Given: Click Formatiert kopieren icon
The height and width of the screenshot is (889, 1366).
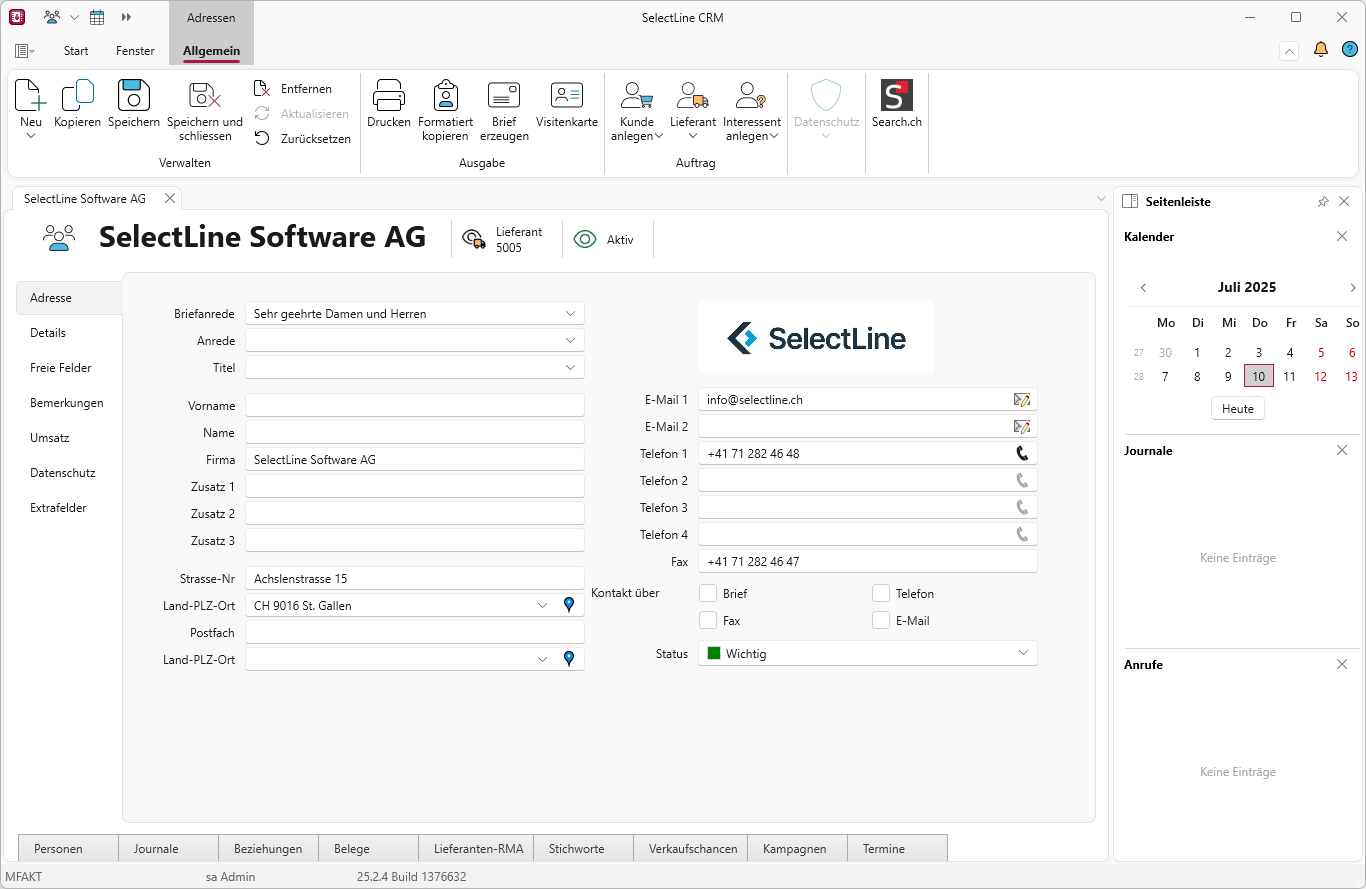Looking at the screenshot, I should coord(445,95).
